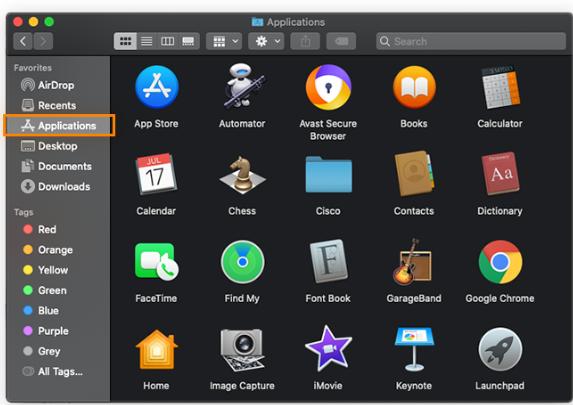Choose the Grey tag
The width and height of the screenshot is (573, 405).
pyautogui.click(x=58, y=351)
